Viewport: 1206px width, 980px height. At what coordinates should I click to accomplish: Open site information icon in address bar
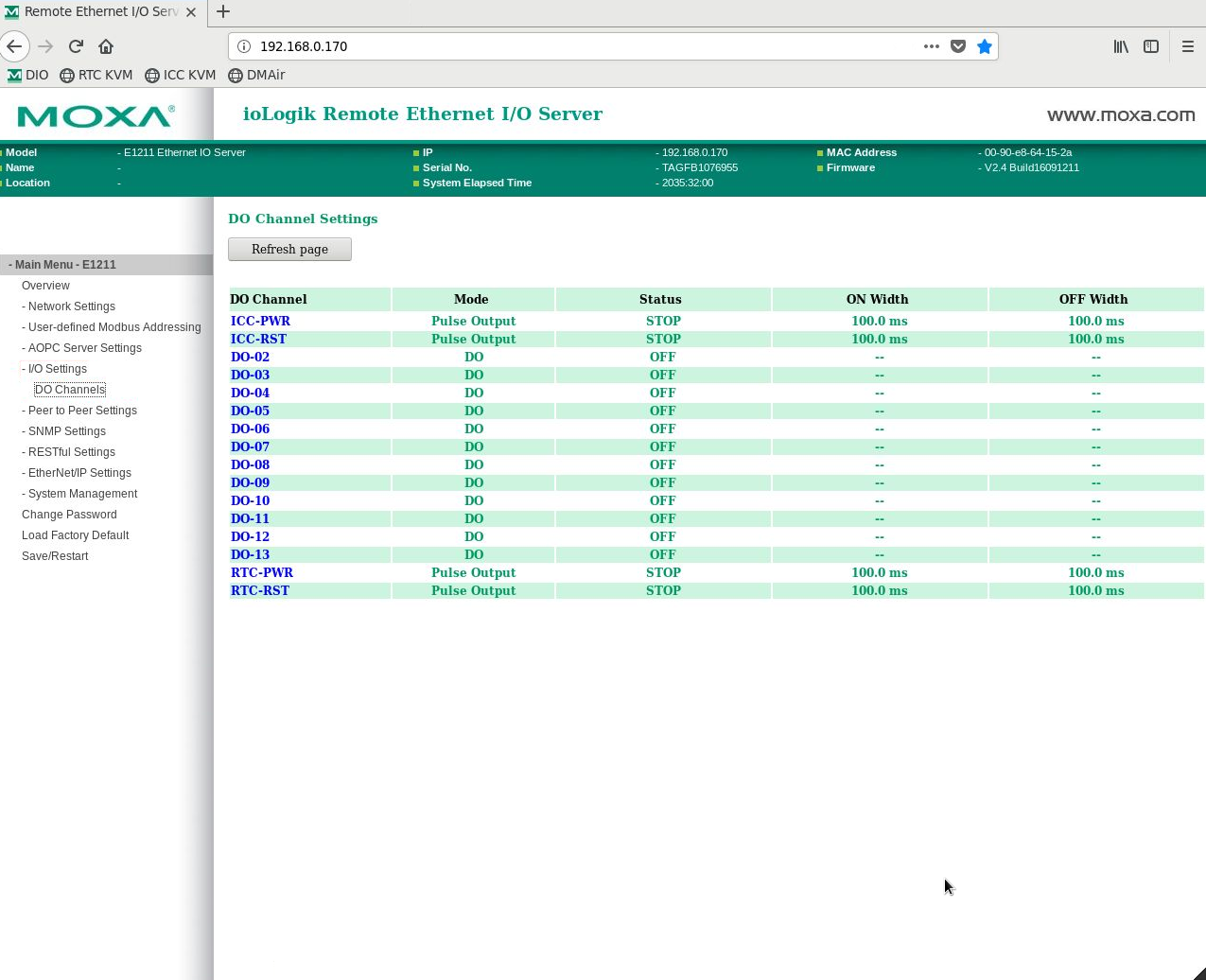[243, 46]
